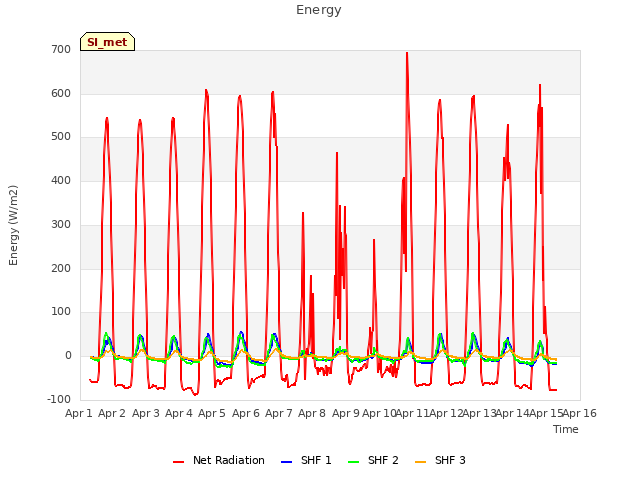This screenshot has height=480, width=640.
Task: Click the red Net Radiation legend swatch
Action: point(178,462)
